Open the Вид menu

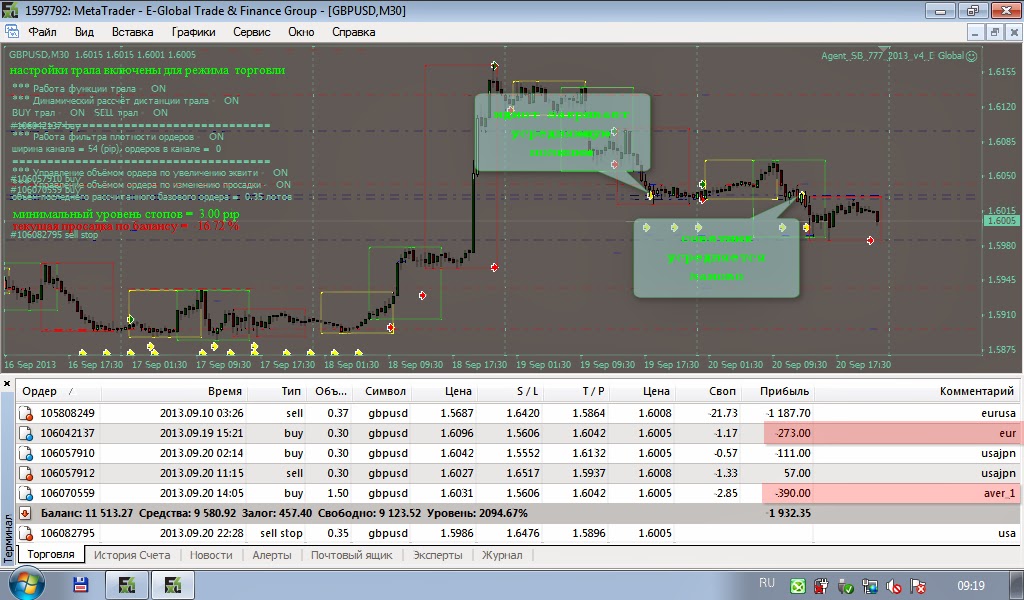coord(84,32)
